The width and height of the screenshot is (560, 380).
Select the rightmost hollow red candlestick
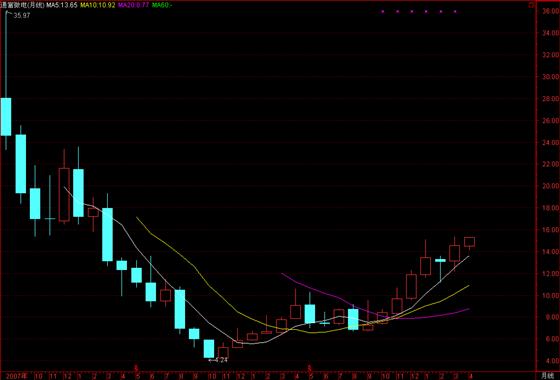tap(469, 242)
